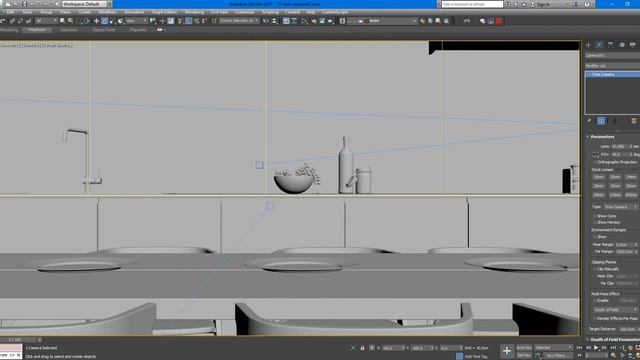Open the Material Editor icon
640x360 pixels.
pyautogui.click(x=304, y=20)
